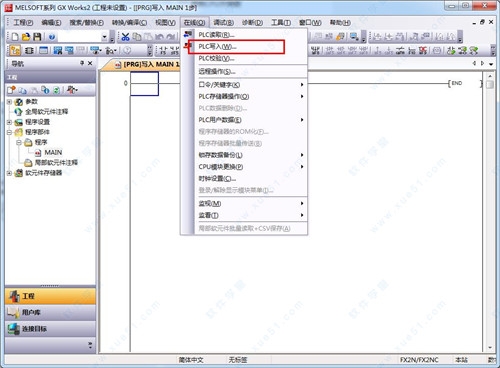500x368 pixels.
Task: Expand the 程序设置 tree node
Action: pos(10,122)
